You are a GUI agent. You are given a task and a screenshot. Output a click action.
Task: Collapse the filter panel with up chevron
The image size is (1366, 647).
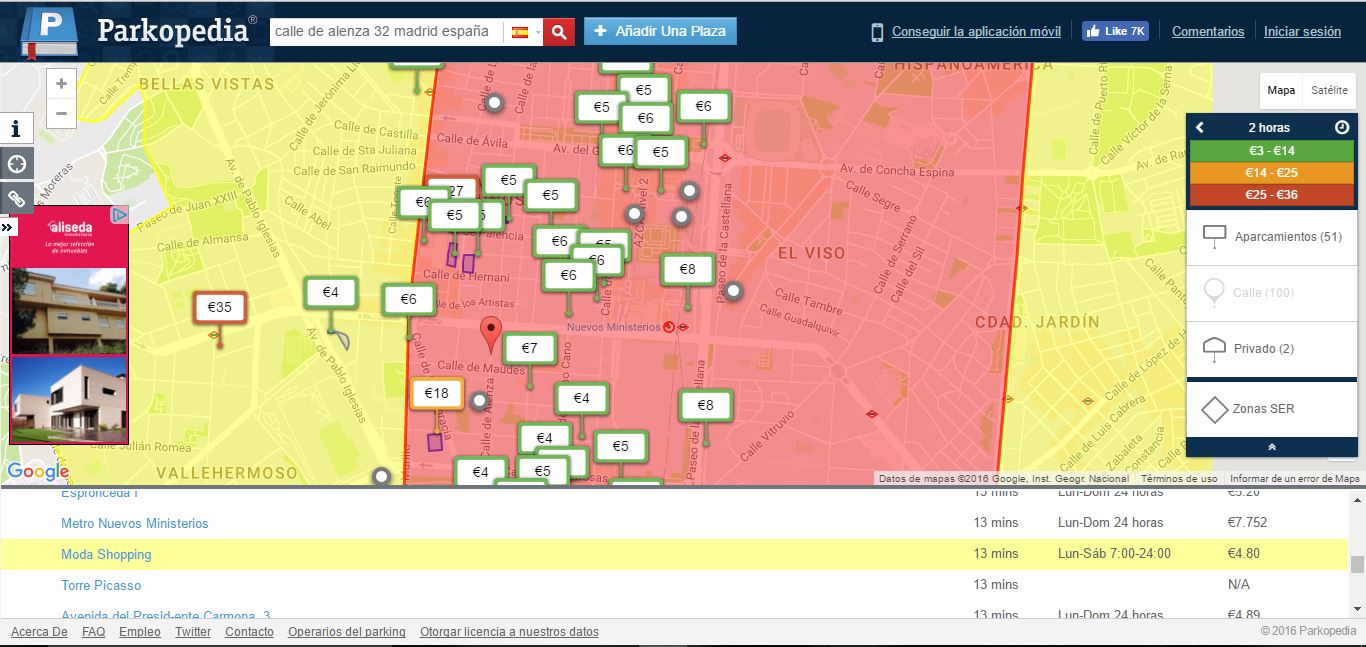[x=1271, y=447]
